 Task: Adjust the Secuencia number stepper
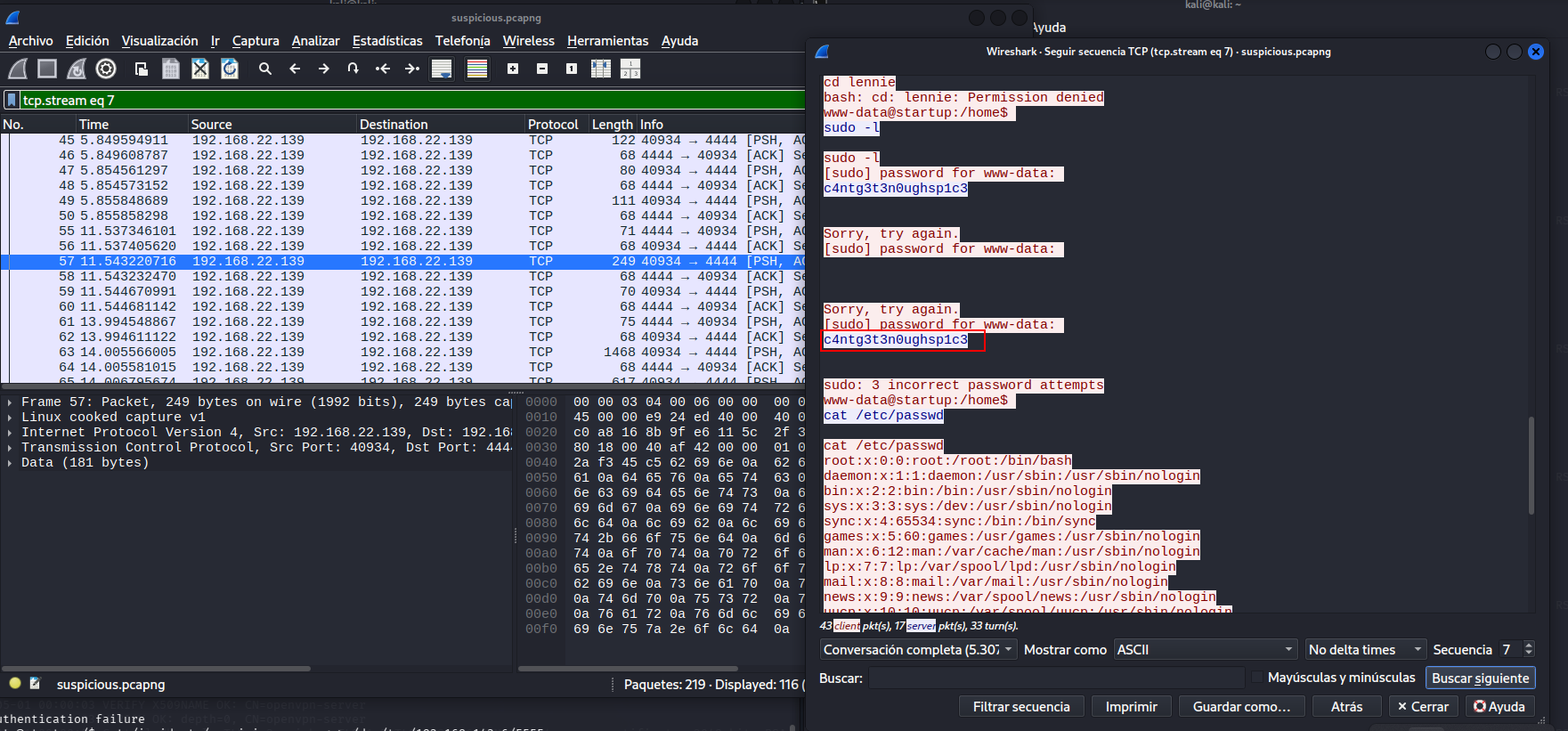pos(1529,650)
